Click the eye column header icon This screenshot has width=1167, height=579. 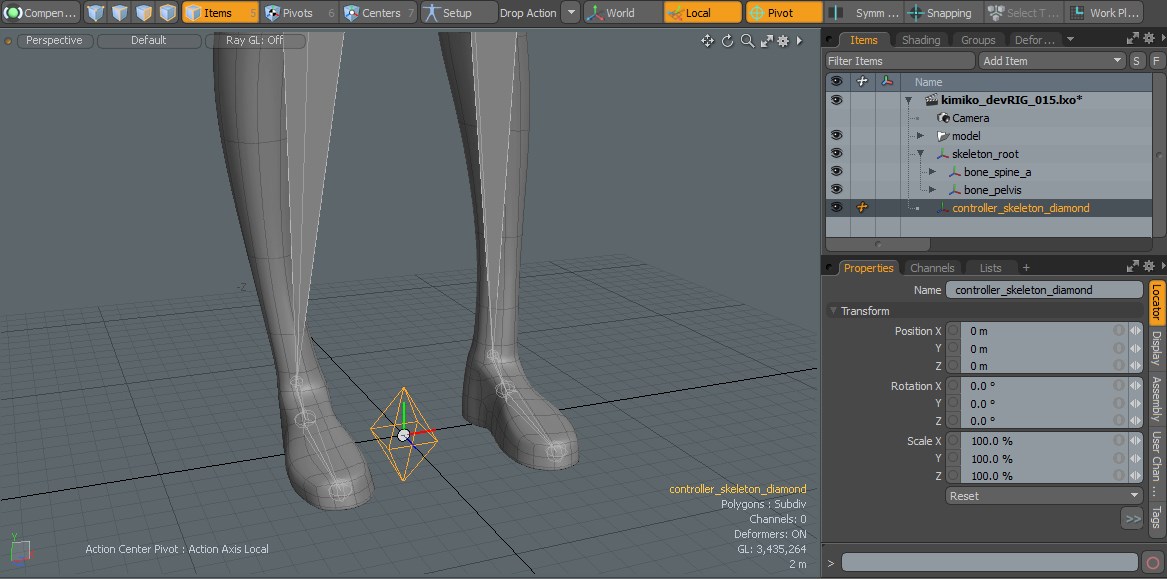click(x=837, y=81)
